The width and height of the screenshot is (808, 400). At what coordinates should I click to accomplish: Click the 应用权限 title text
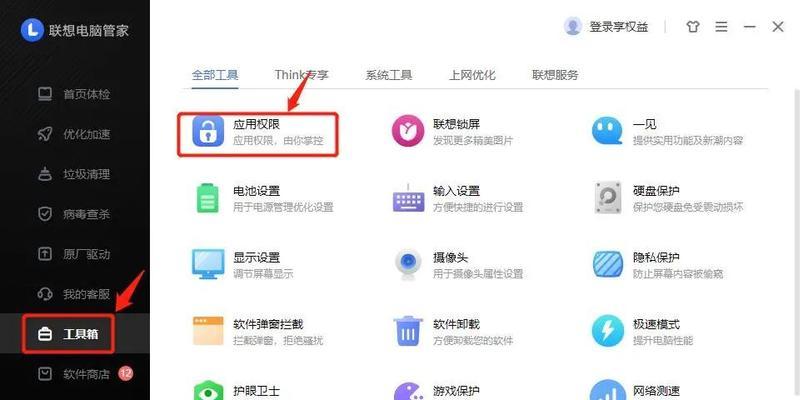tap(256, 124)
